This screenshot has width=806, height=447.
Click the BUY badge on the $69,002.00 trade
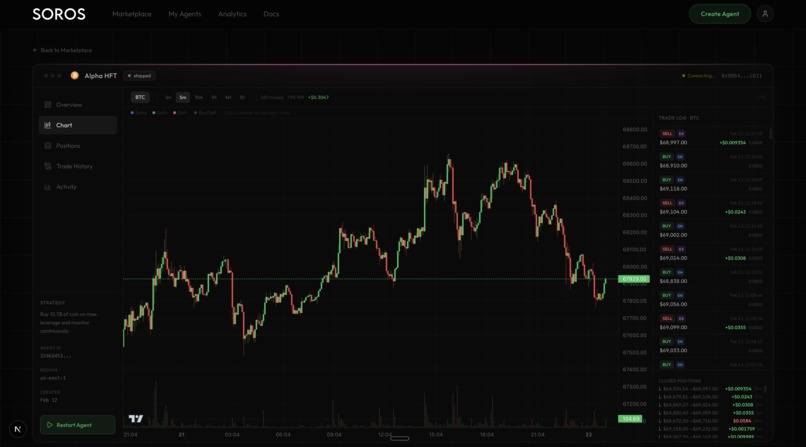tap(666, 226)
